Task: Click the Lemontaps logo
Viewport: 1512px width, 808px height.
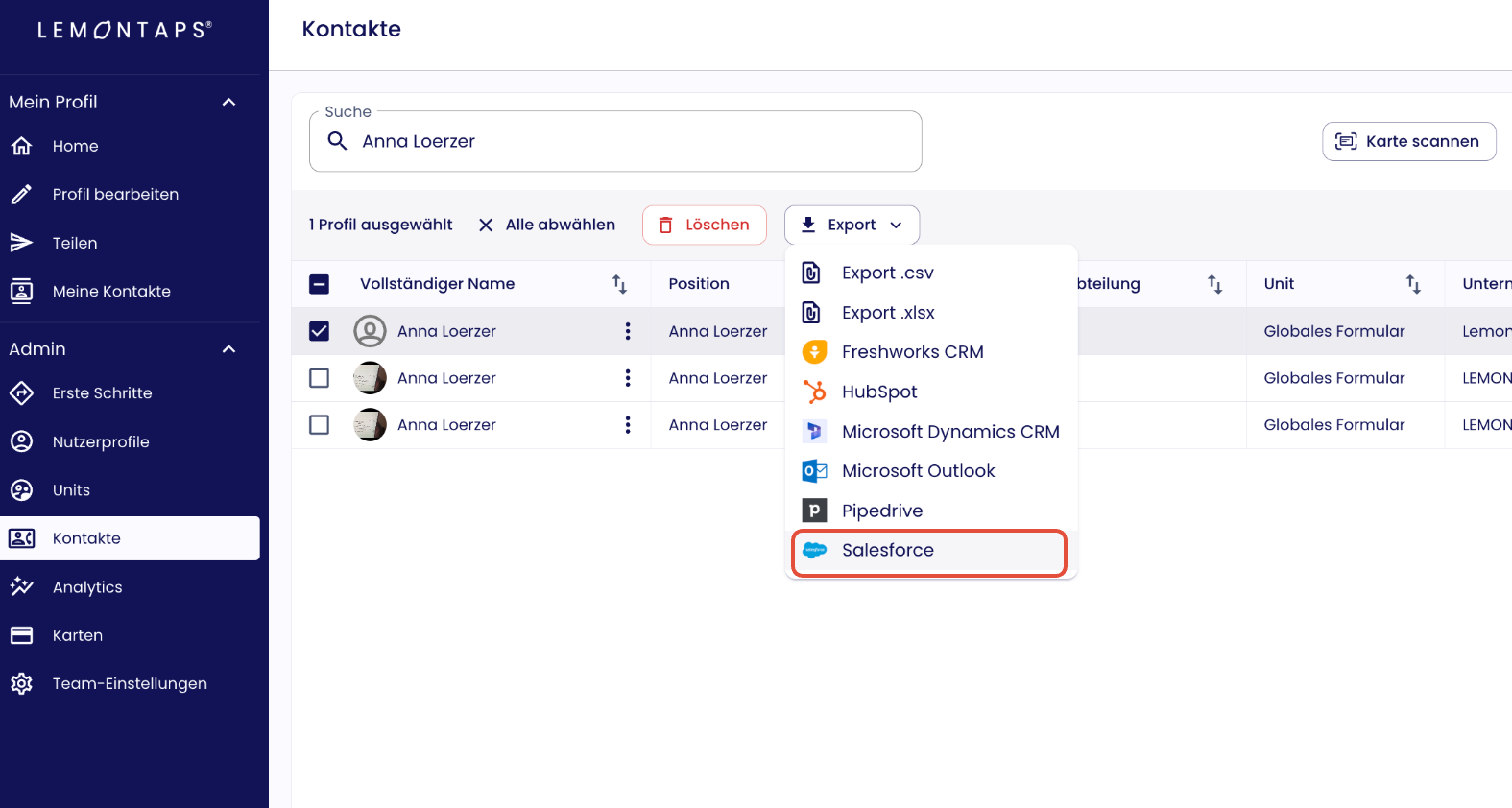Action: (x=125, y=30)
